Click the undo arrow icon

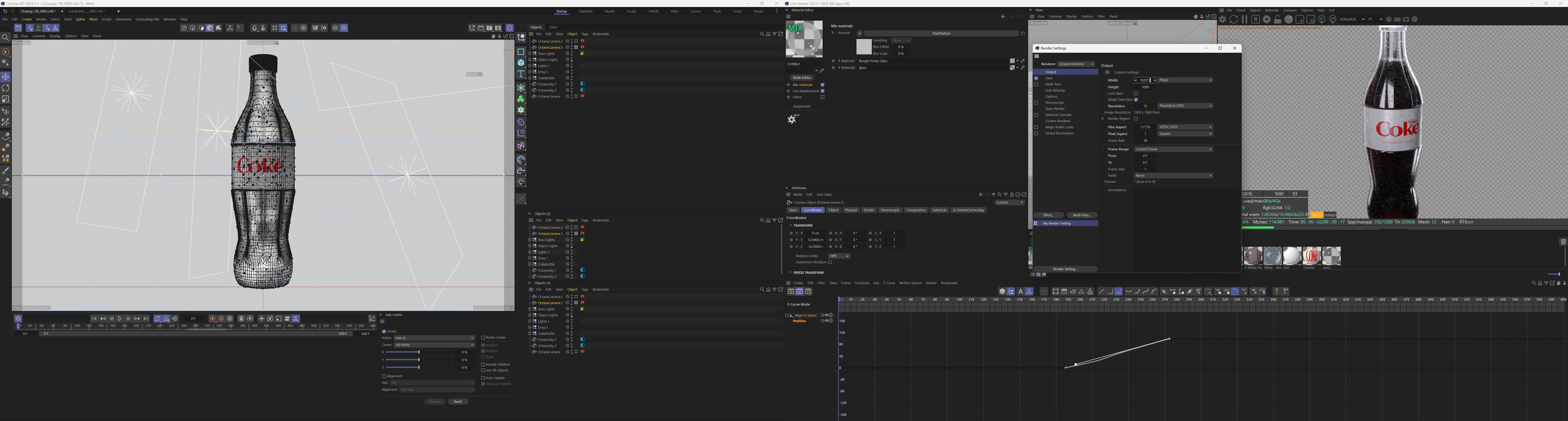click(x=5, y=11)
